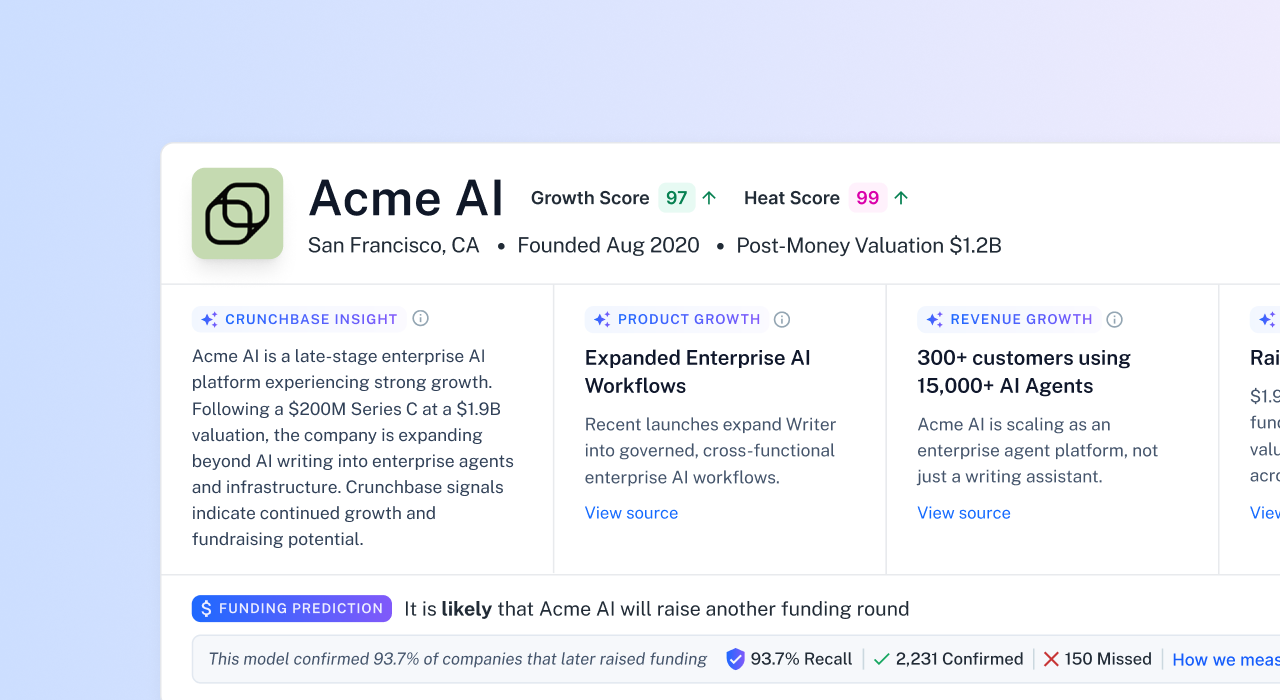
Task: Click the likely funding prediction sentence
Action: 657,609
